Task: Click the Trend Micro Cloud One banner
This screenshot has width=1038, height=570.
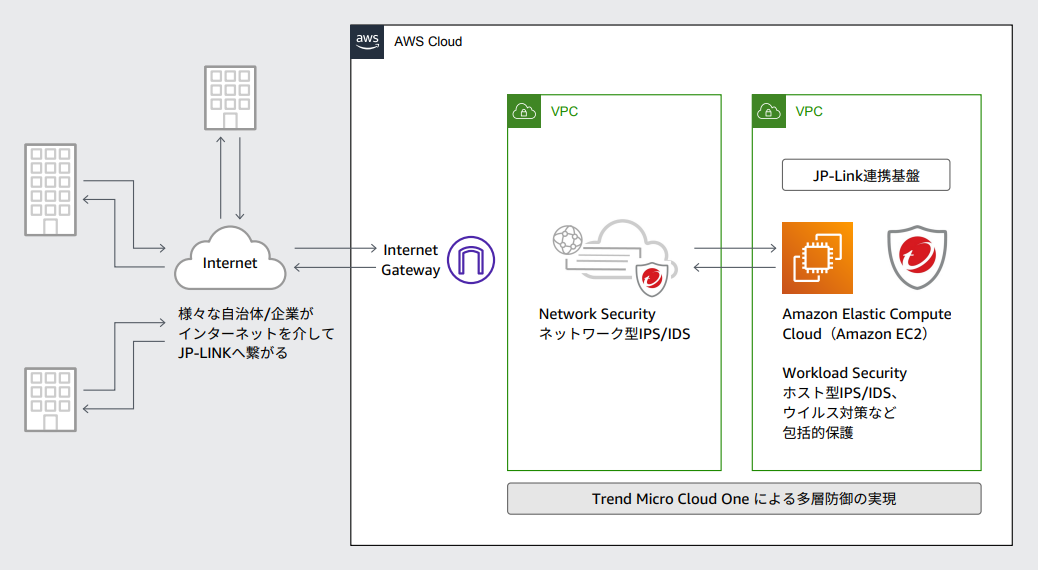Action: [744, 498]
